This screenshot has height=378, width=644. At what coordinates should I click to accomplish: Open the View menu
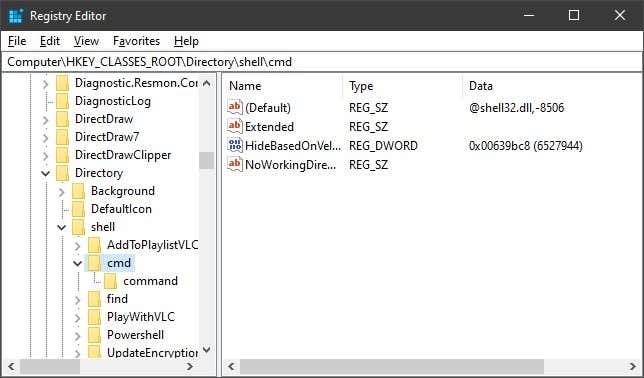(x=86, y=41)
